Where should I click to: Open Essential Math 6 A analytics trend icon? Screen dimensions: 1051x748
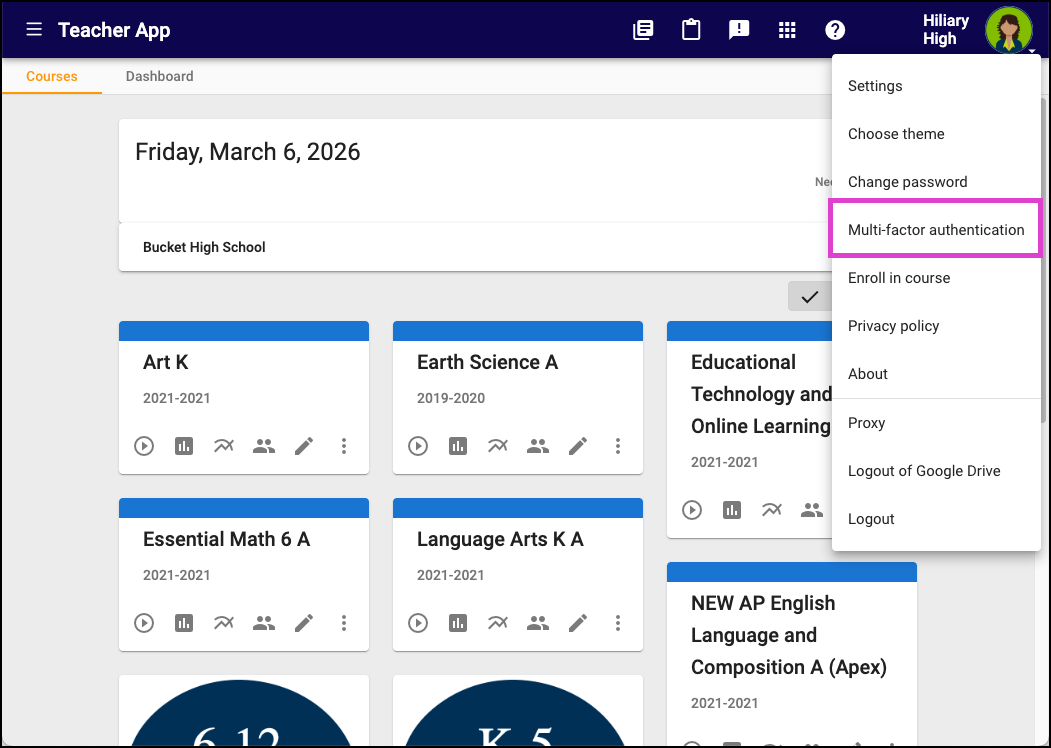pos(224,623)
